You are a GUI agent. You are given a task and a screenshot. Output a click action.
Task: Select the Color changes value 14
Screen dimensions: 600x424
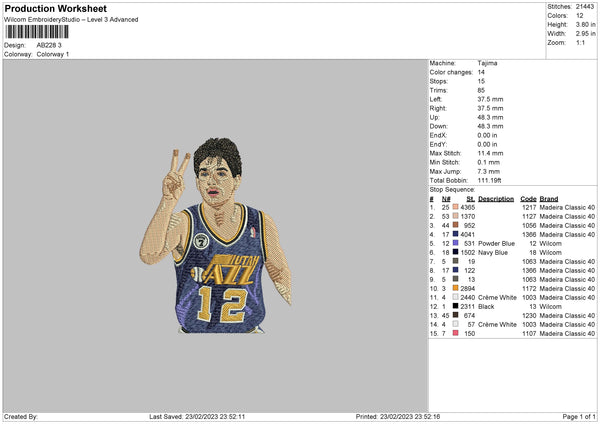481,72
